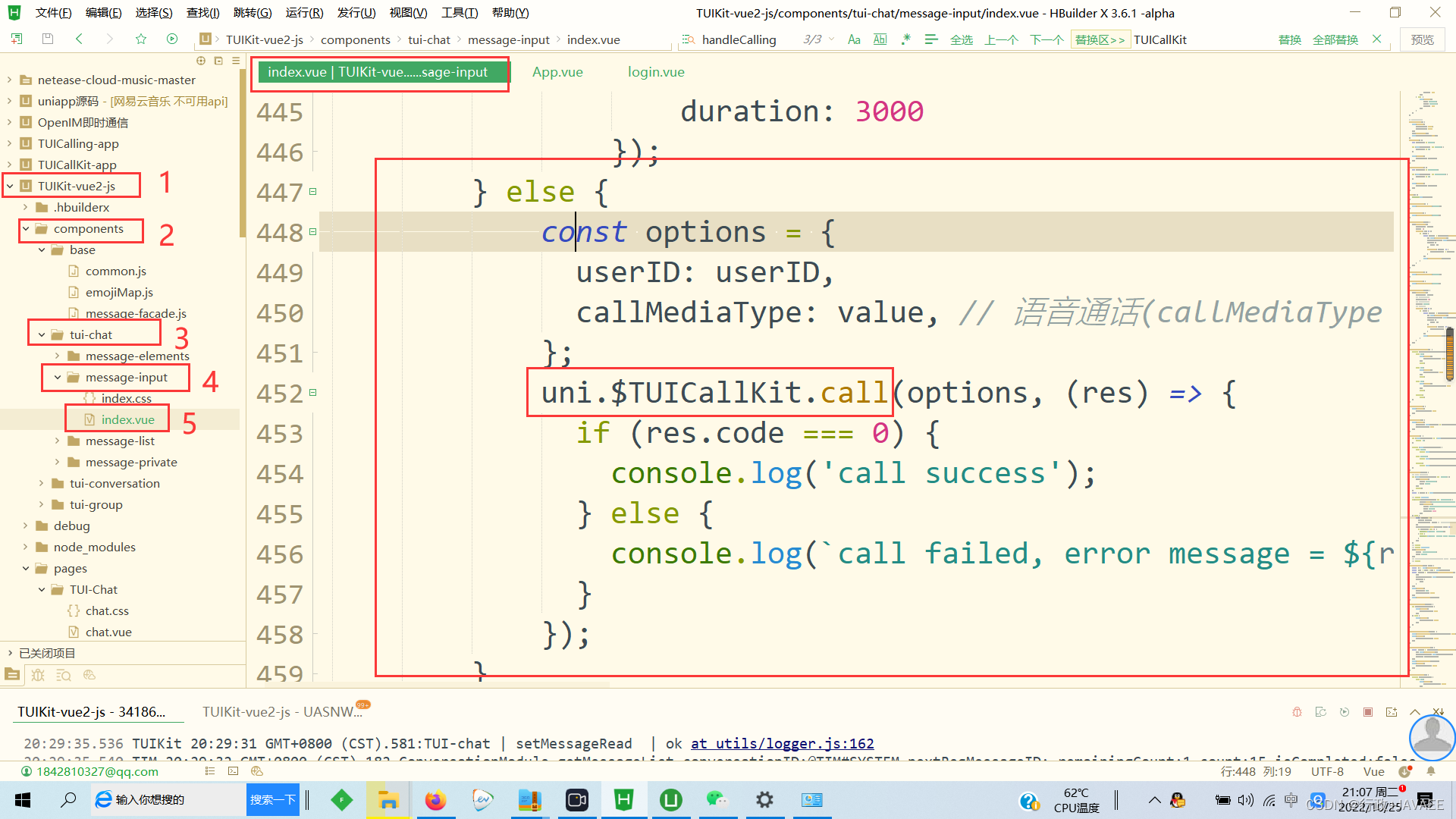Toggle the multi-line search lines icon
The height and width of the screenshot is (819, 1456).
click(931, 39)
